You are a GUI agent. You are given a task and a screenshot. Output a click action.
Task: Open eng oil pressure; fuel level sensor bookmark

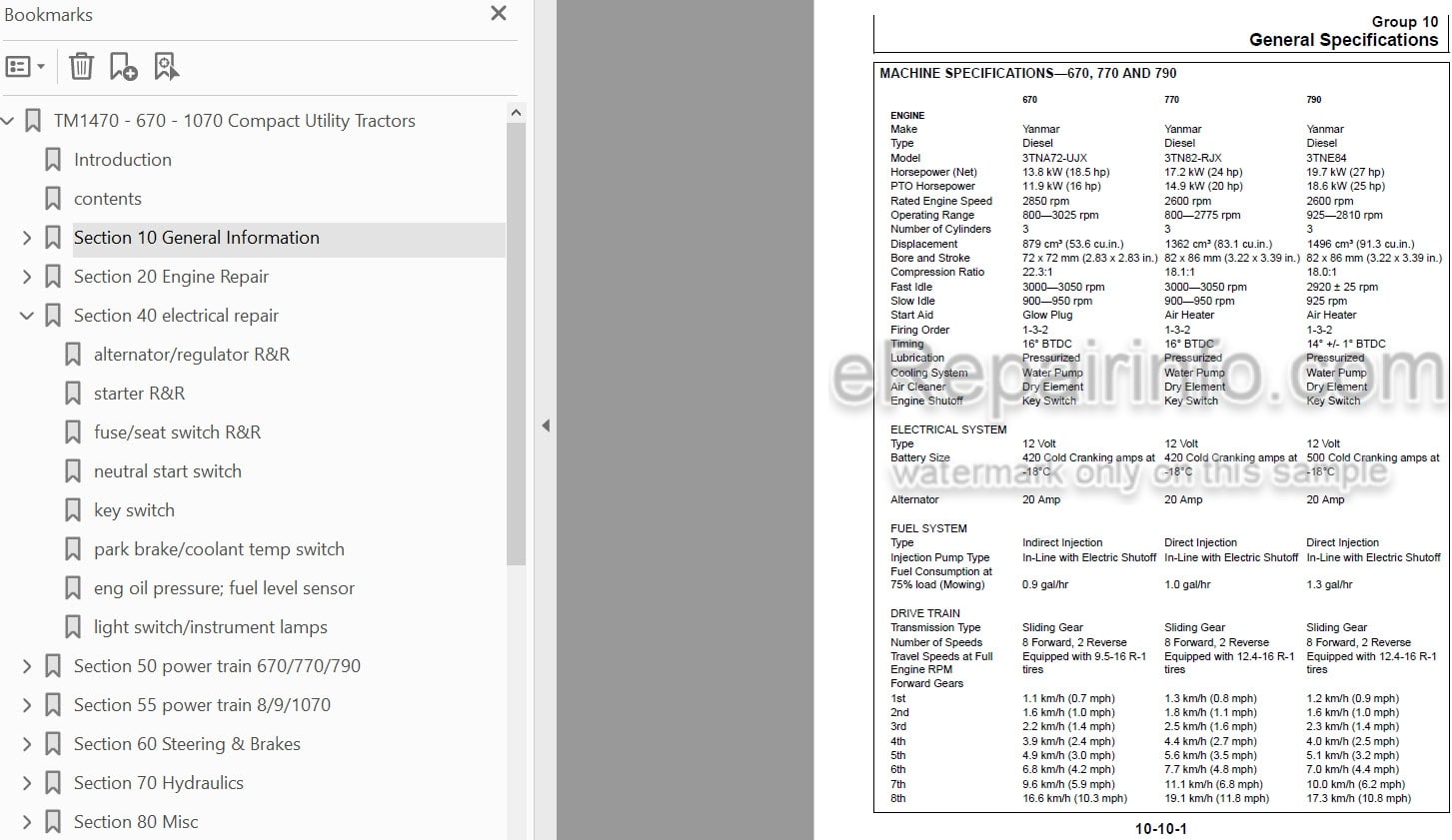coord(224,588)
